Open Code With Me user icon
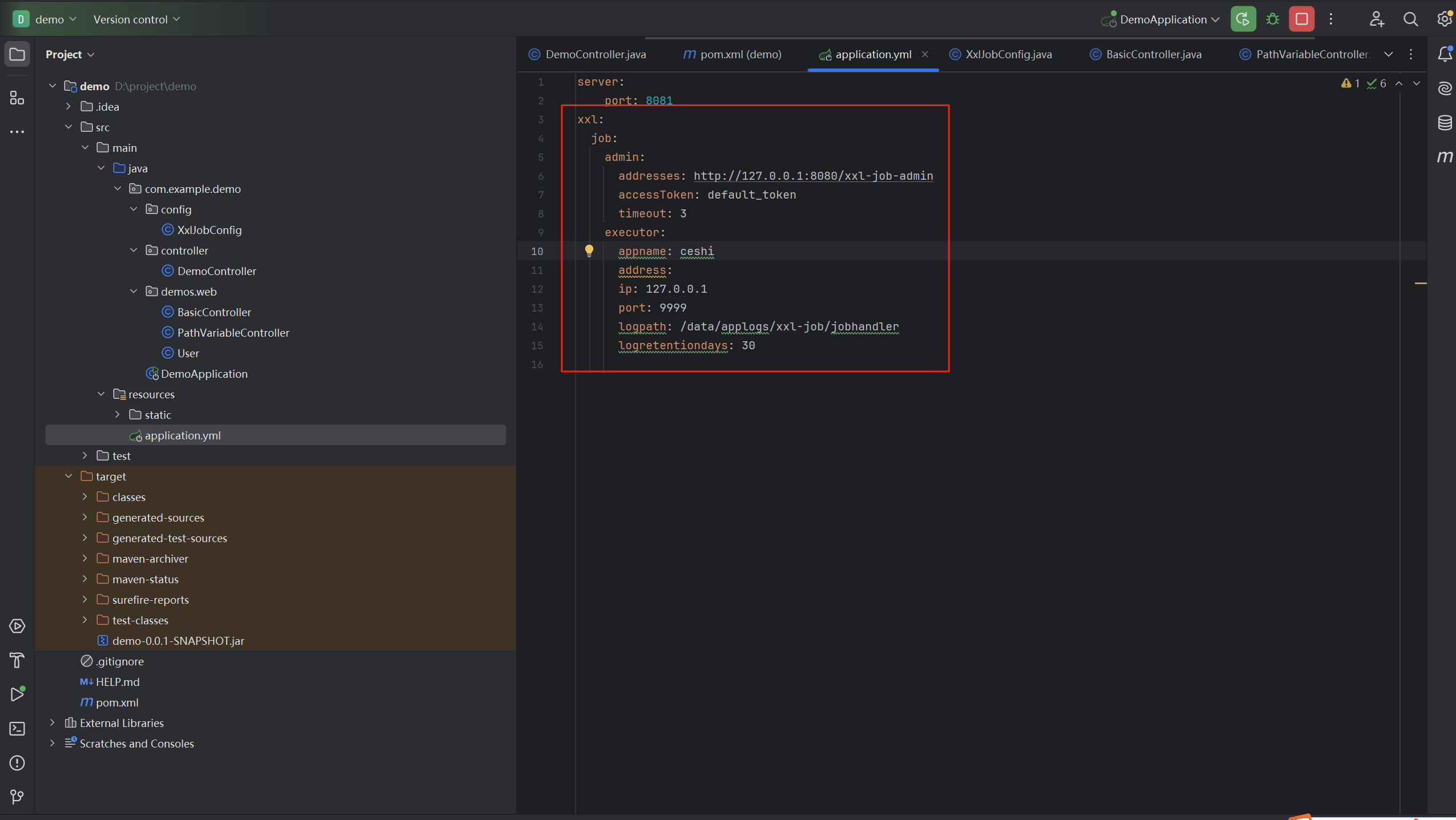This screenshot has width=1456, height=820. tap(1377, 19)
